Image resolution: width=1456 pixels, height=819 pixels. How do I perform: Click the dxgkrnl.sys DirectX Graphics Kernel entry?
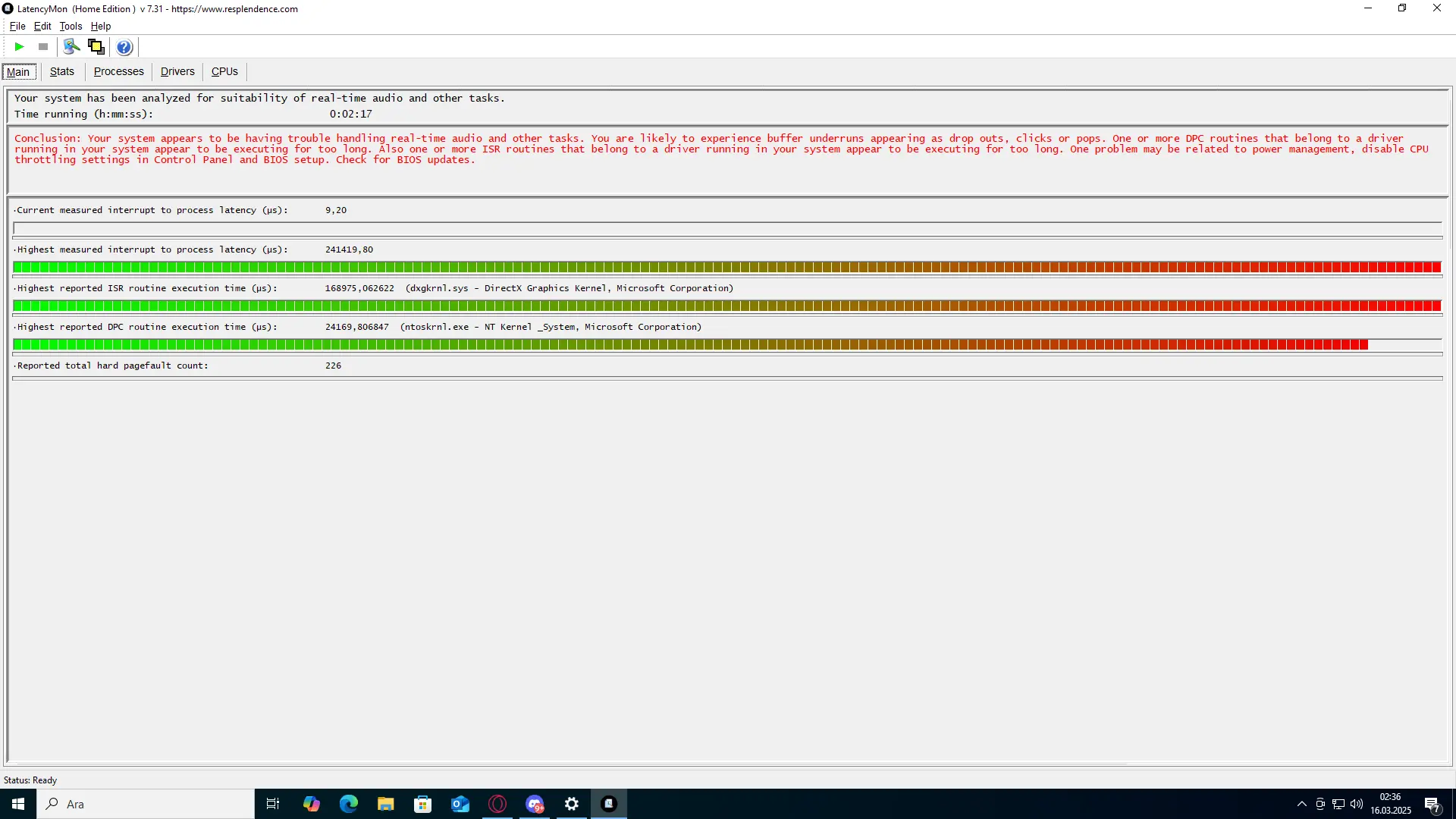(570, 288)
